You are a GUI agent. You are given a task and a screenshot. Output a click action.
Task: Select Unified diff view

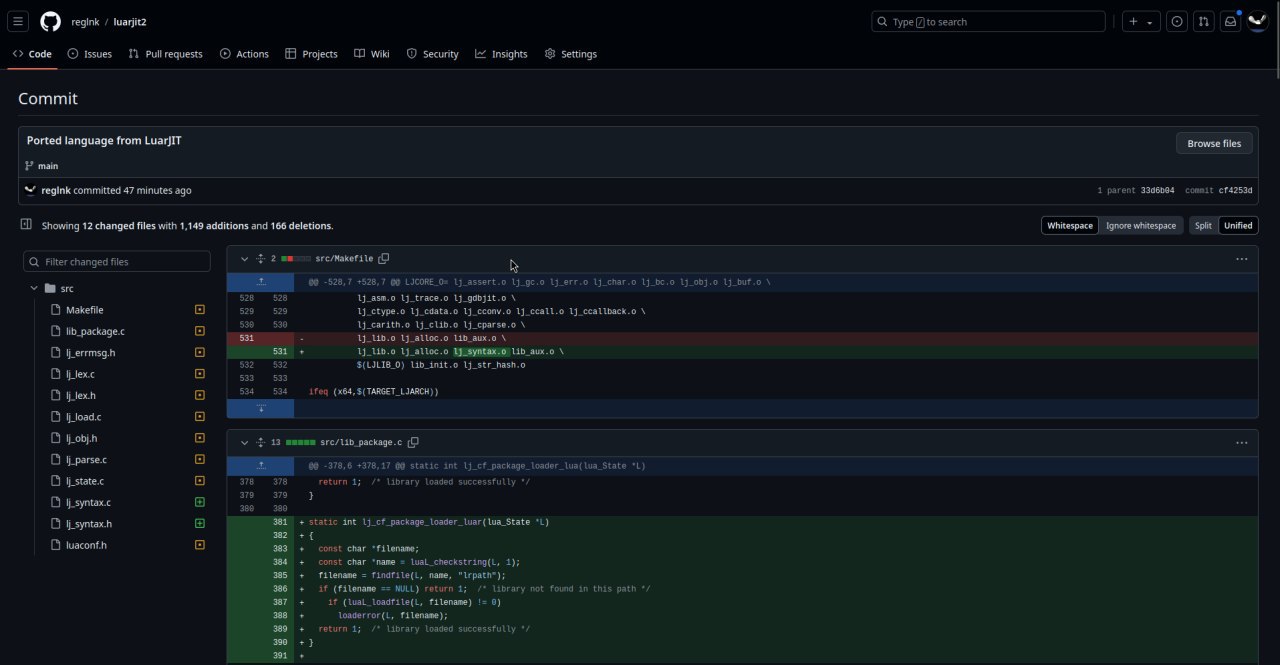[x=1238, y=226]
